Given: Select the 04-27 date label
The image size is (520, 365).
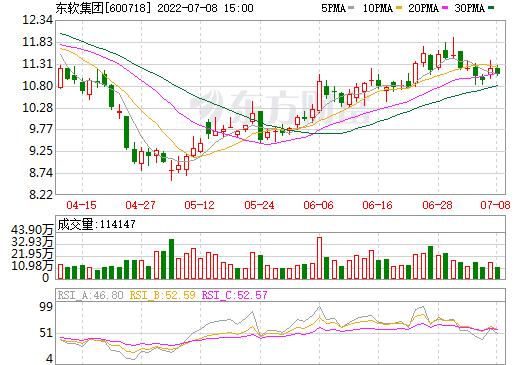Looking at the screenshot, I should pos(140,205).
